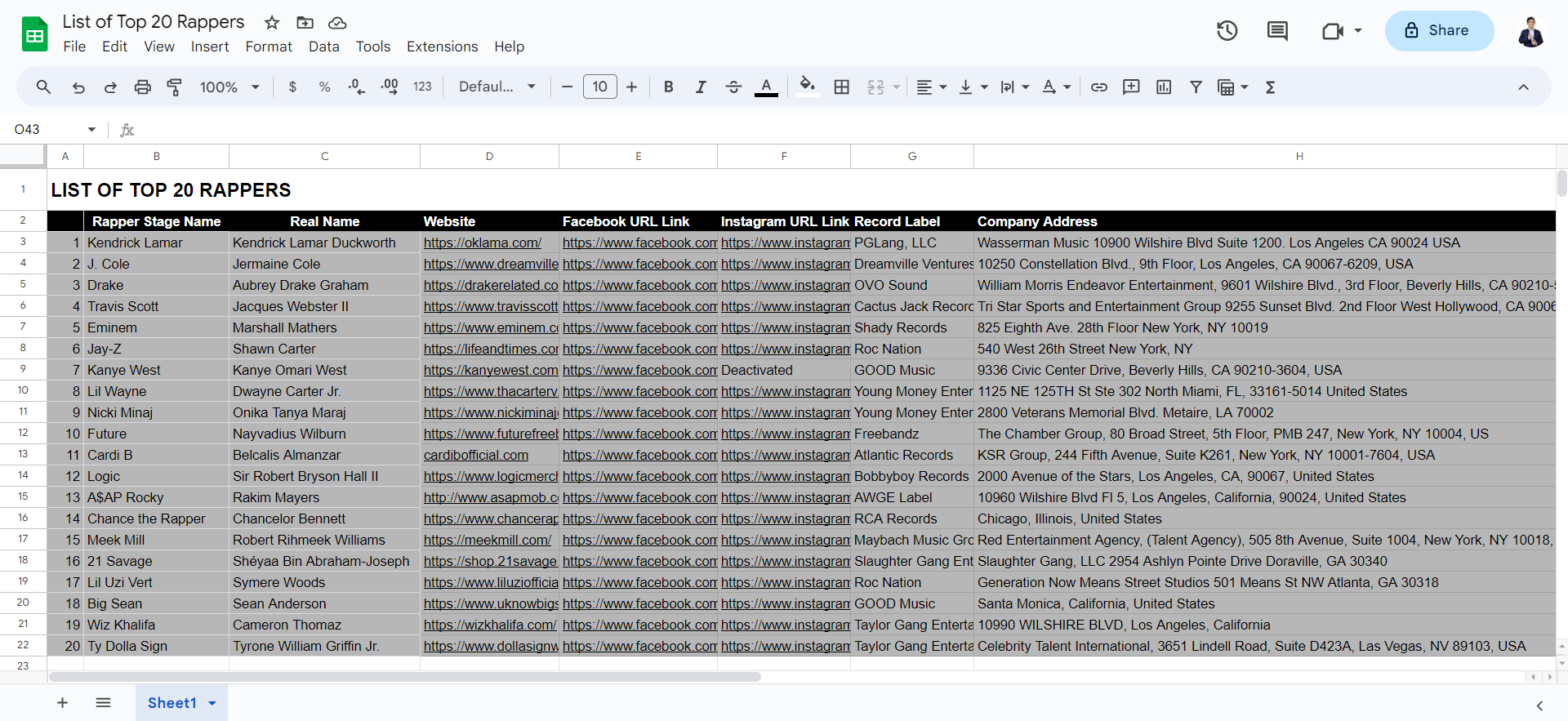Toggle strikethrough formatting
This screenshot has width=1568, height=721.
(733, 87)
